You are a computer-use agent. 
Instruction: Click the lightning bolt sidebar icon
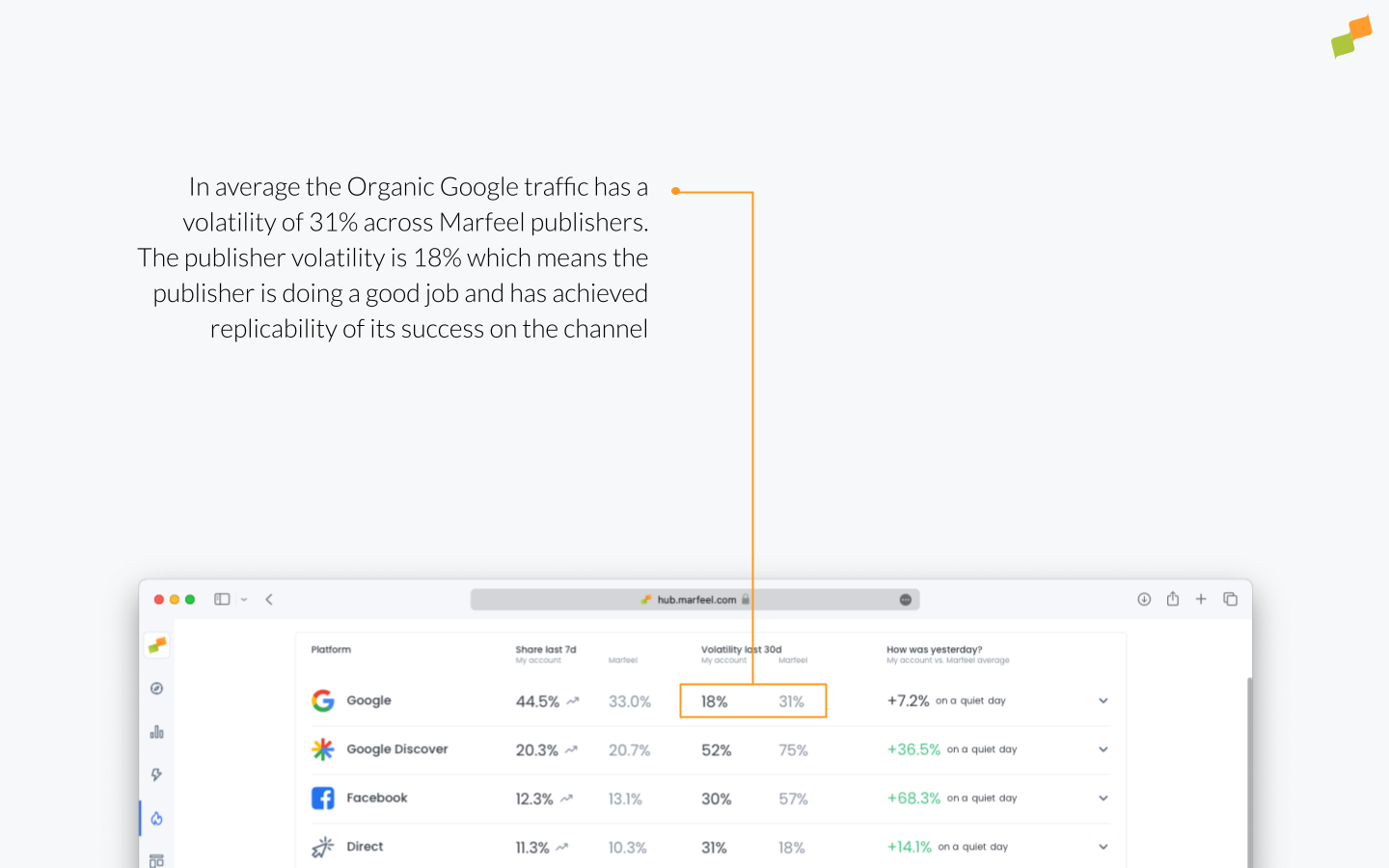pyautogui.click(x=156, y=774)
